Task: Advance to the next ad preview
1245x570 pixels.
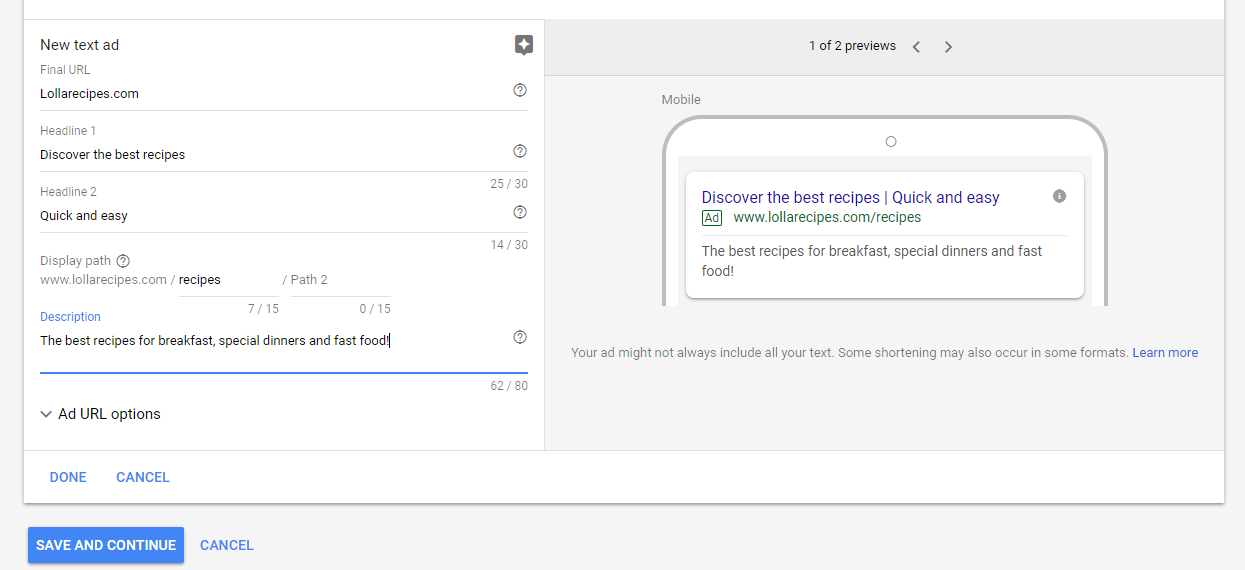Action: [948, 47]
